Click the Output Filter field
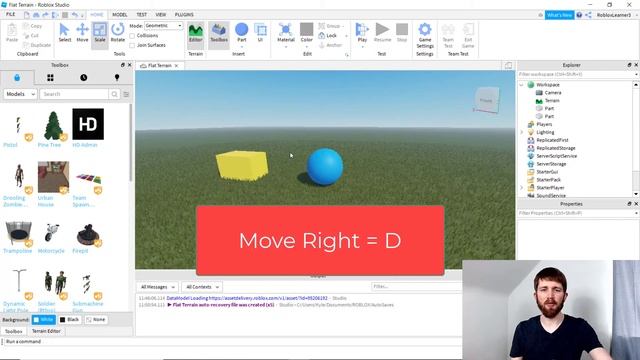 [x=416, y=287]
